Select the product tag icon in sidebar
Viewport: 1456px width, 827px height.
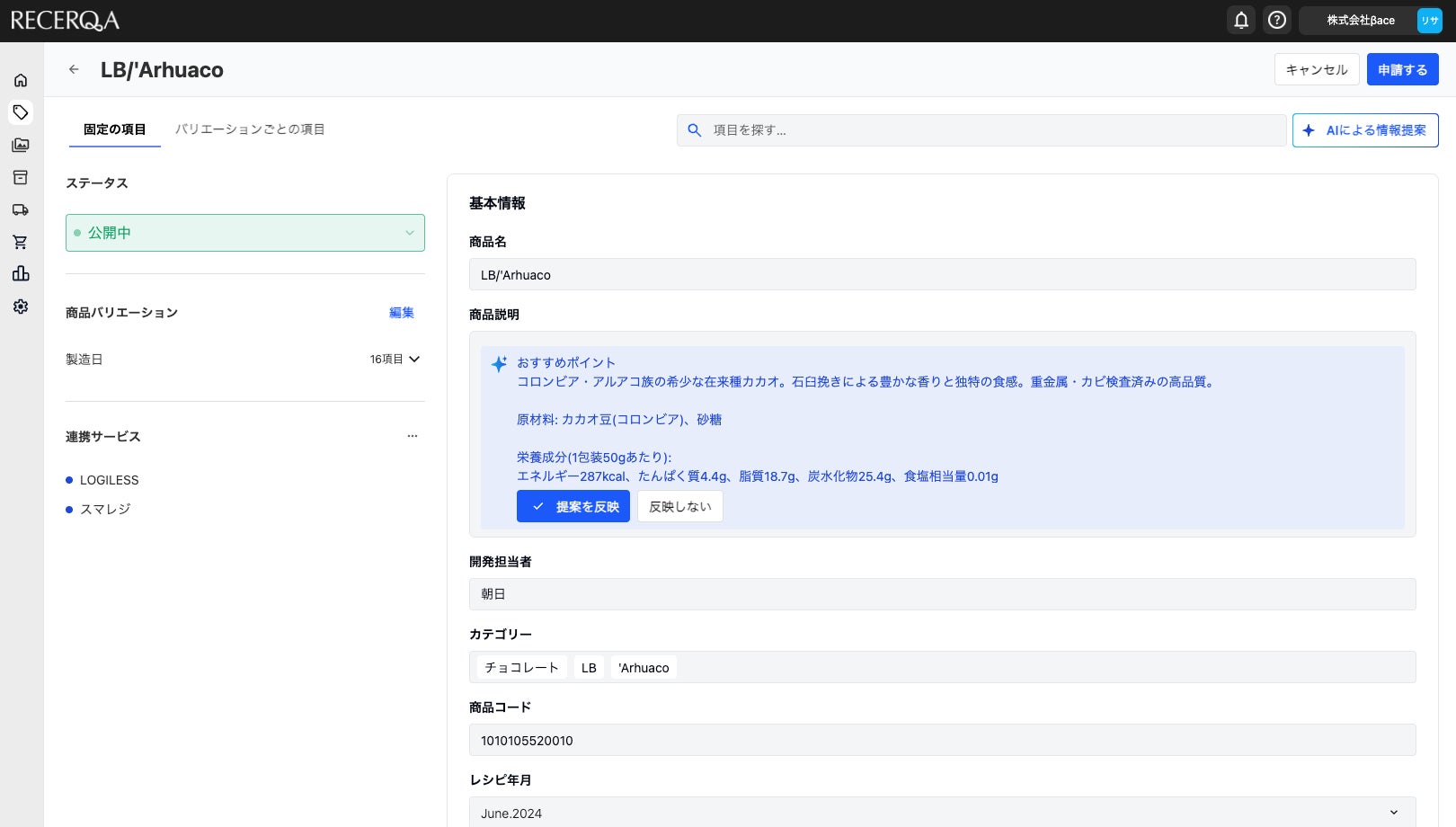[x=21, y=112]
